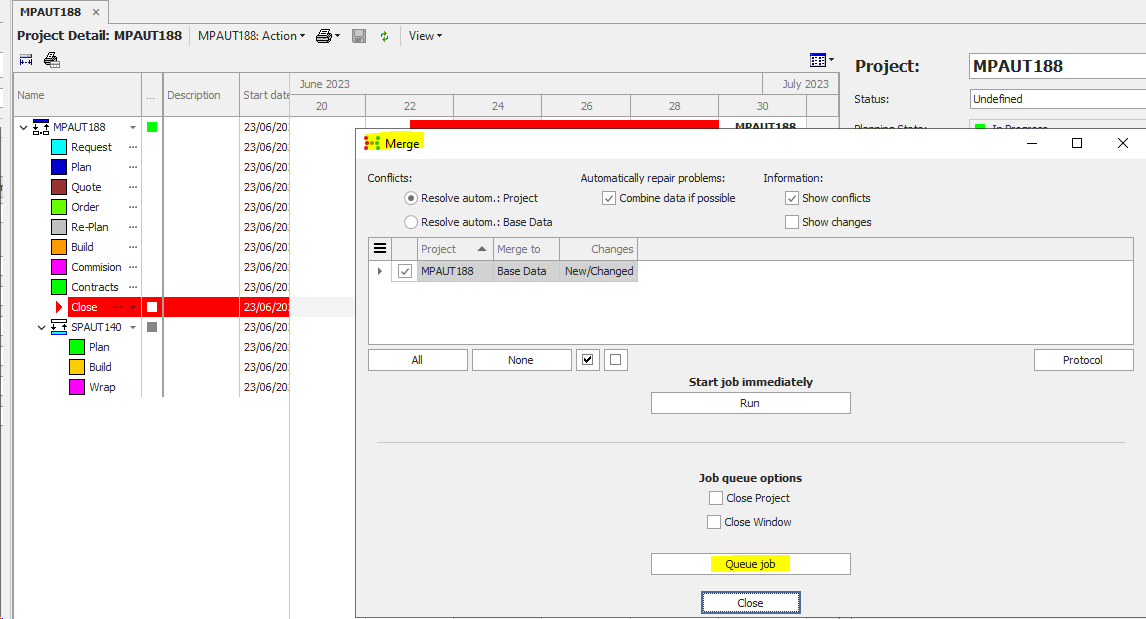The image size is (1146, 619).
Task: Click the uncheck-selected icon button beside None
Action: tap(615, 360)
